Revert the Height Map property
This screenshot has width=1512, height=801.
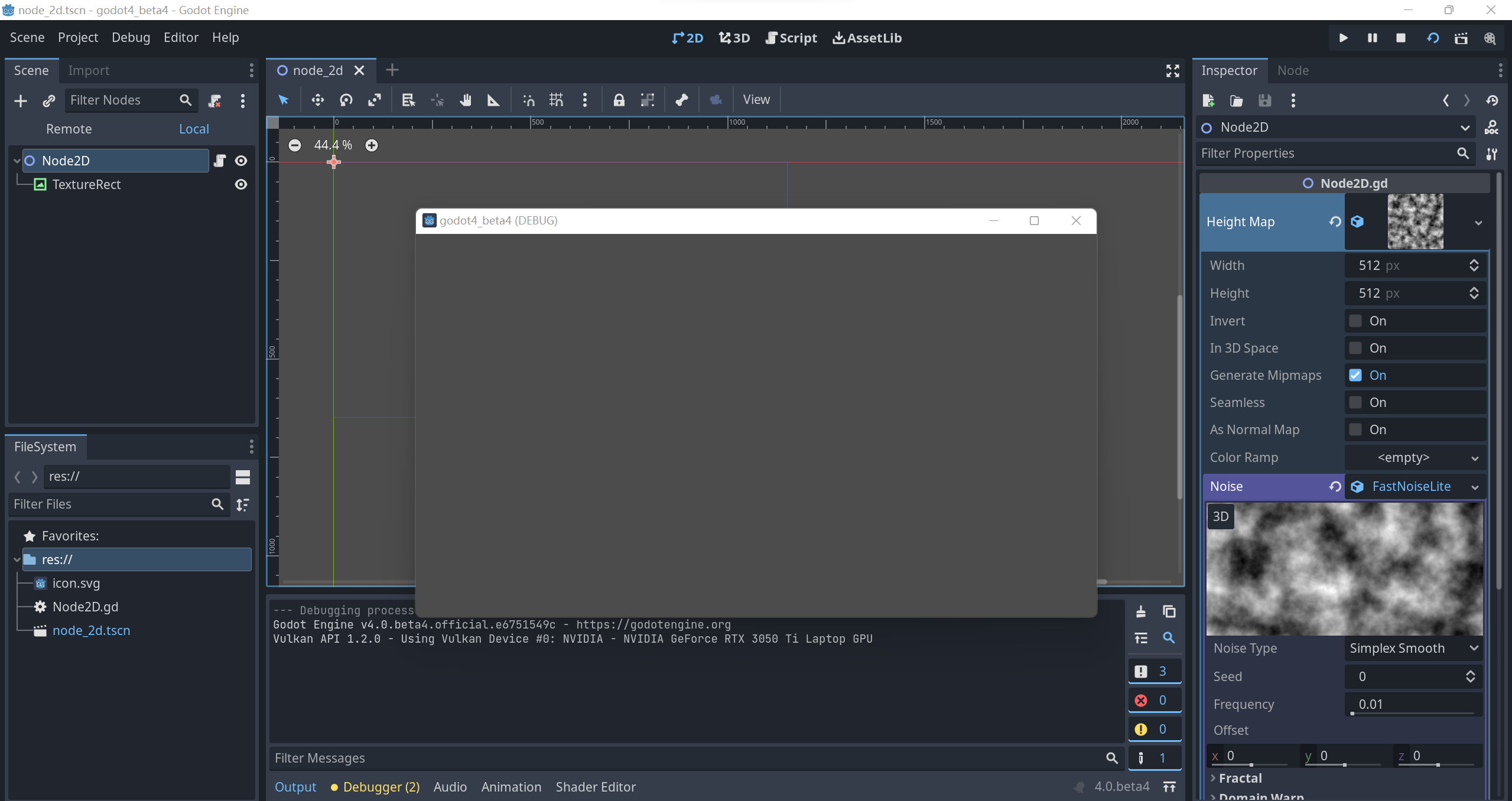coord(1335,222)
